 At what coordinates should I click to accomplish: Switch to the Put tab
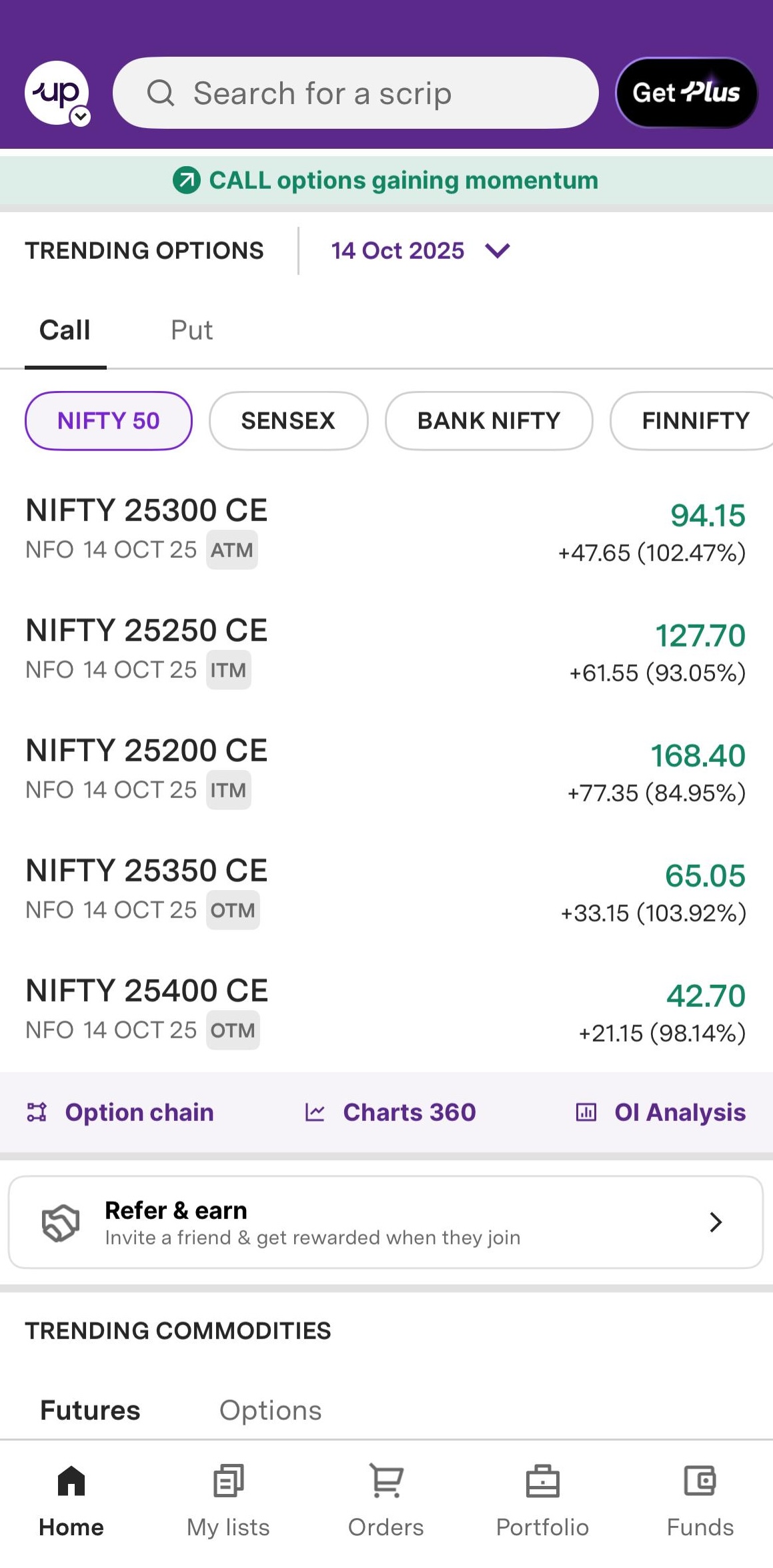point(191,330)
